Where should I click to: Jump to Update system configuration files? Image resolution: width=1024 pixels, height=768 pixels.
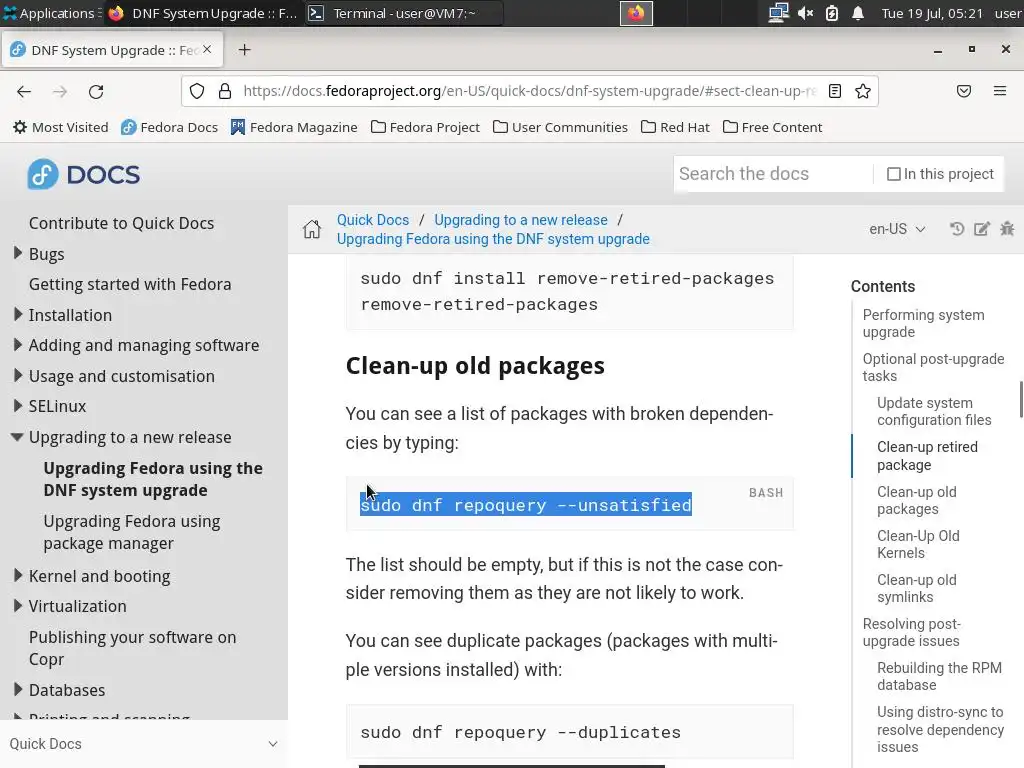tap(934, 411)
